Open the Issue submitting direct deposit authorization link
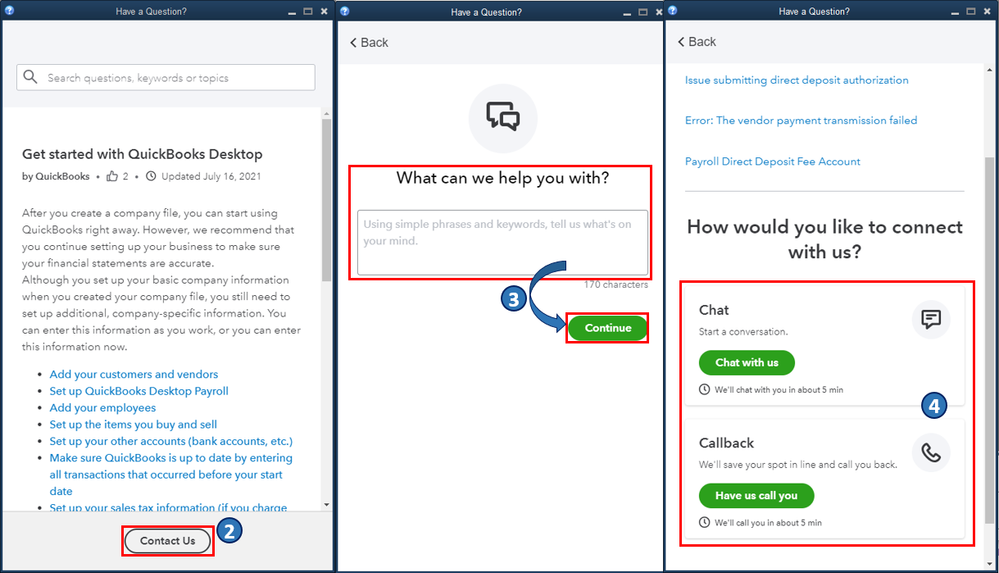 (796, 80)
